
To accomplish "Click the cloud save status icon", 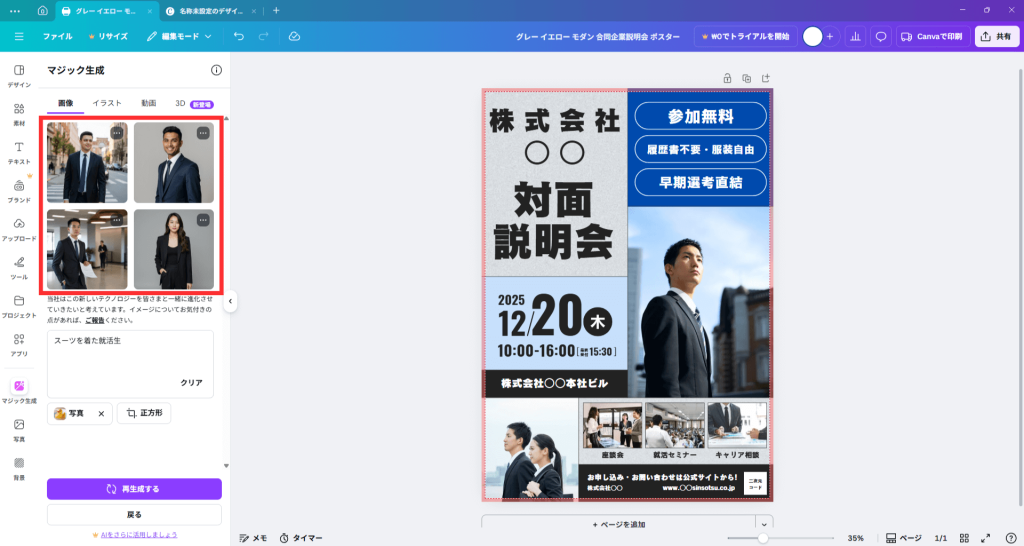I will [294, 36].
